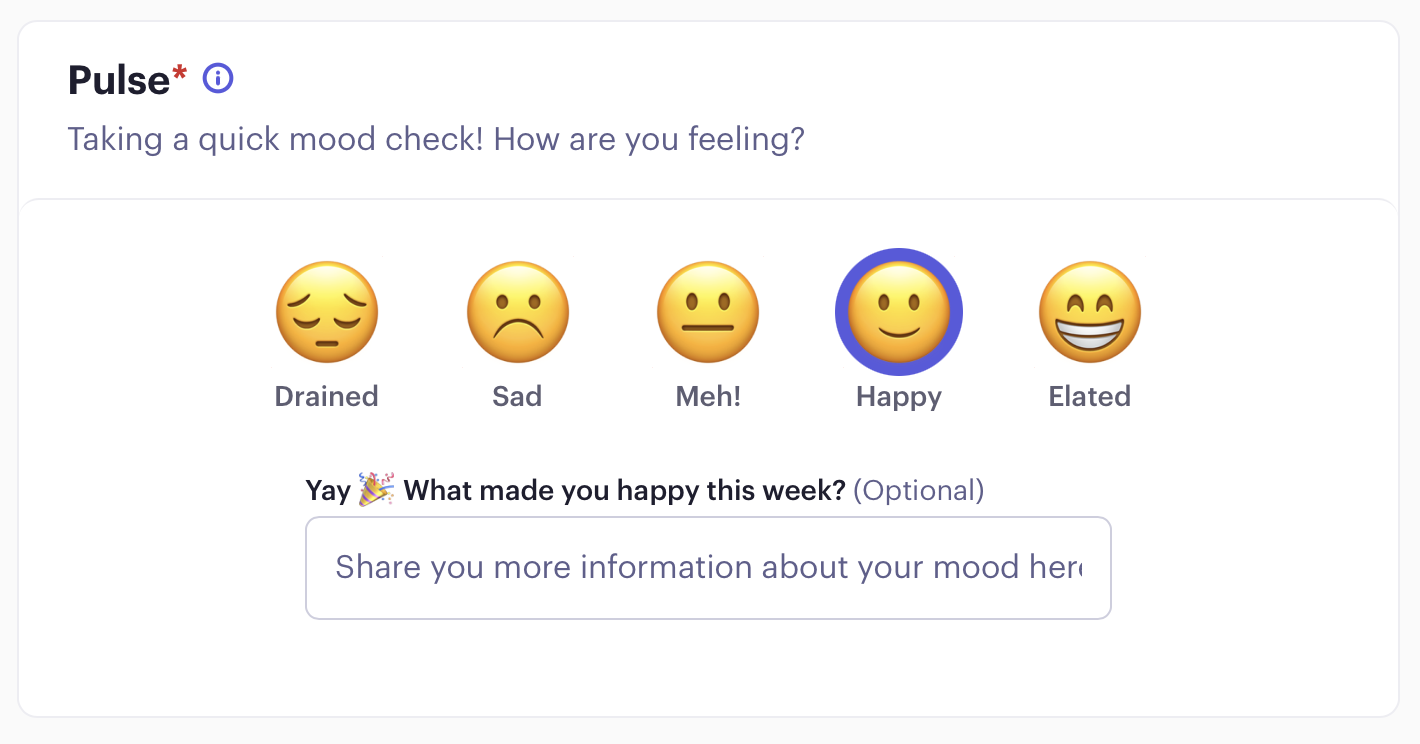
Task: Click the 'Yay' text before the popper
Action: coord(328,491)
